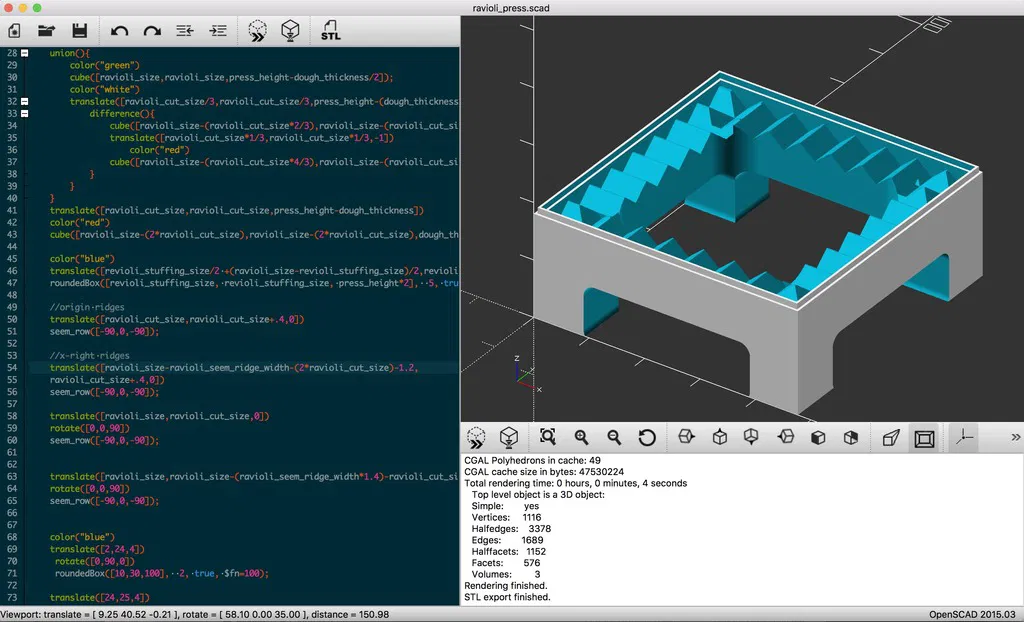Screen dimensions: 1024x622
Task: Zoom out of the 3D view
Action: click(614, 437)
